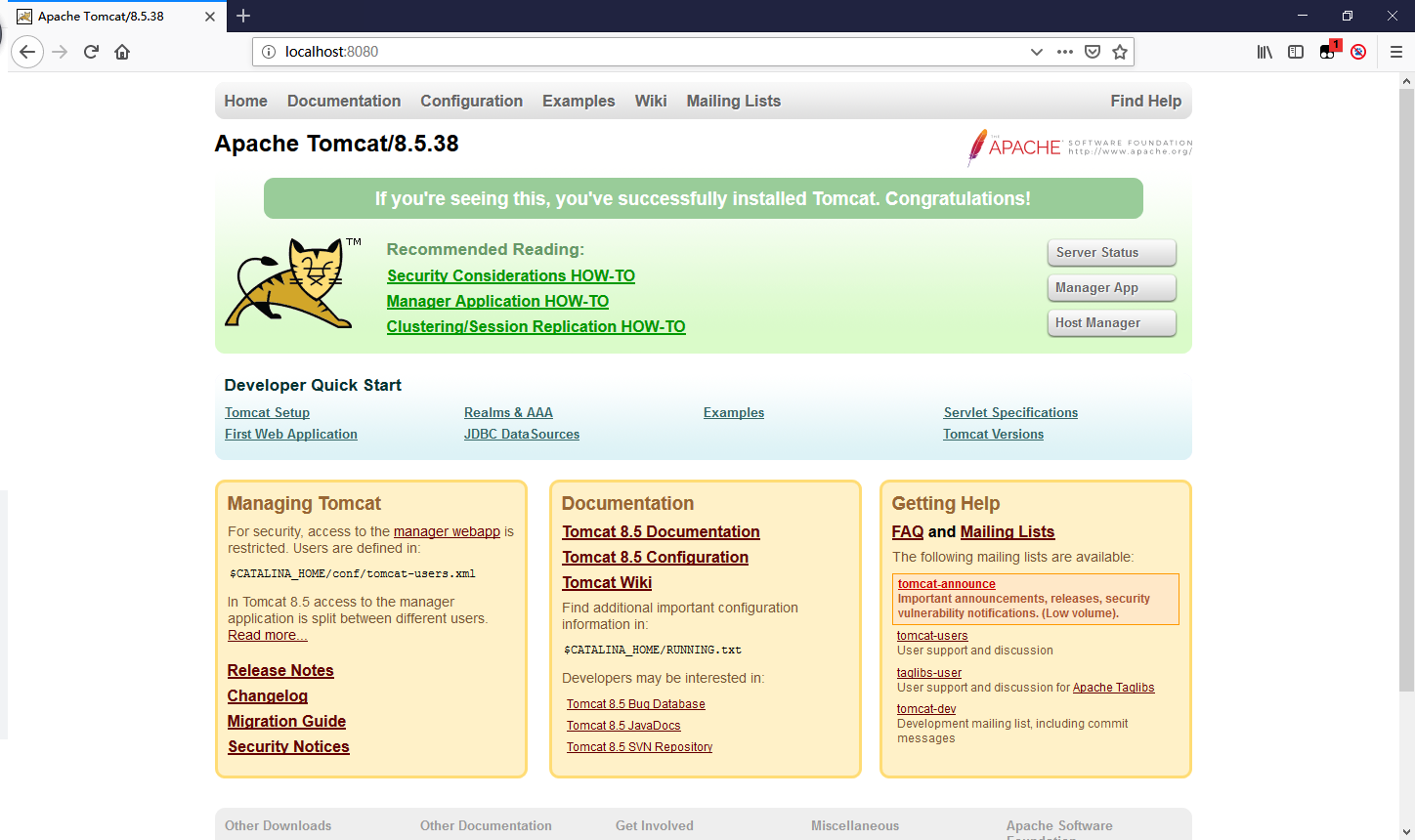Image resolution: width=1415 pixels, height=840 pixels.
Task: Open the Library icon in toolbar
Action: (1265, 52)
